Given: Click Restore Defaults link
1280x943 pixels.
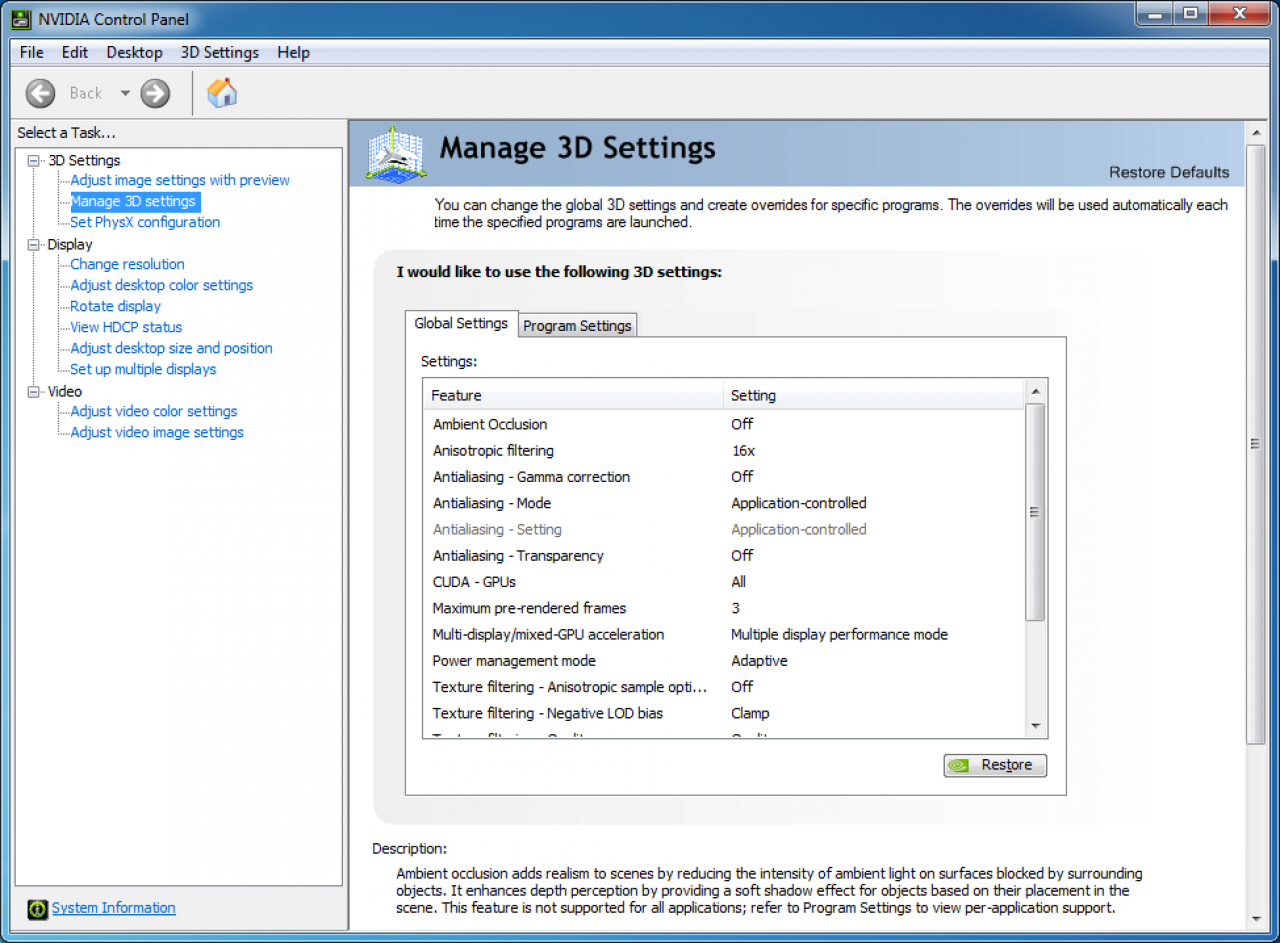Looking at the screenshot, I should click(x=1169, y=172).
